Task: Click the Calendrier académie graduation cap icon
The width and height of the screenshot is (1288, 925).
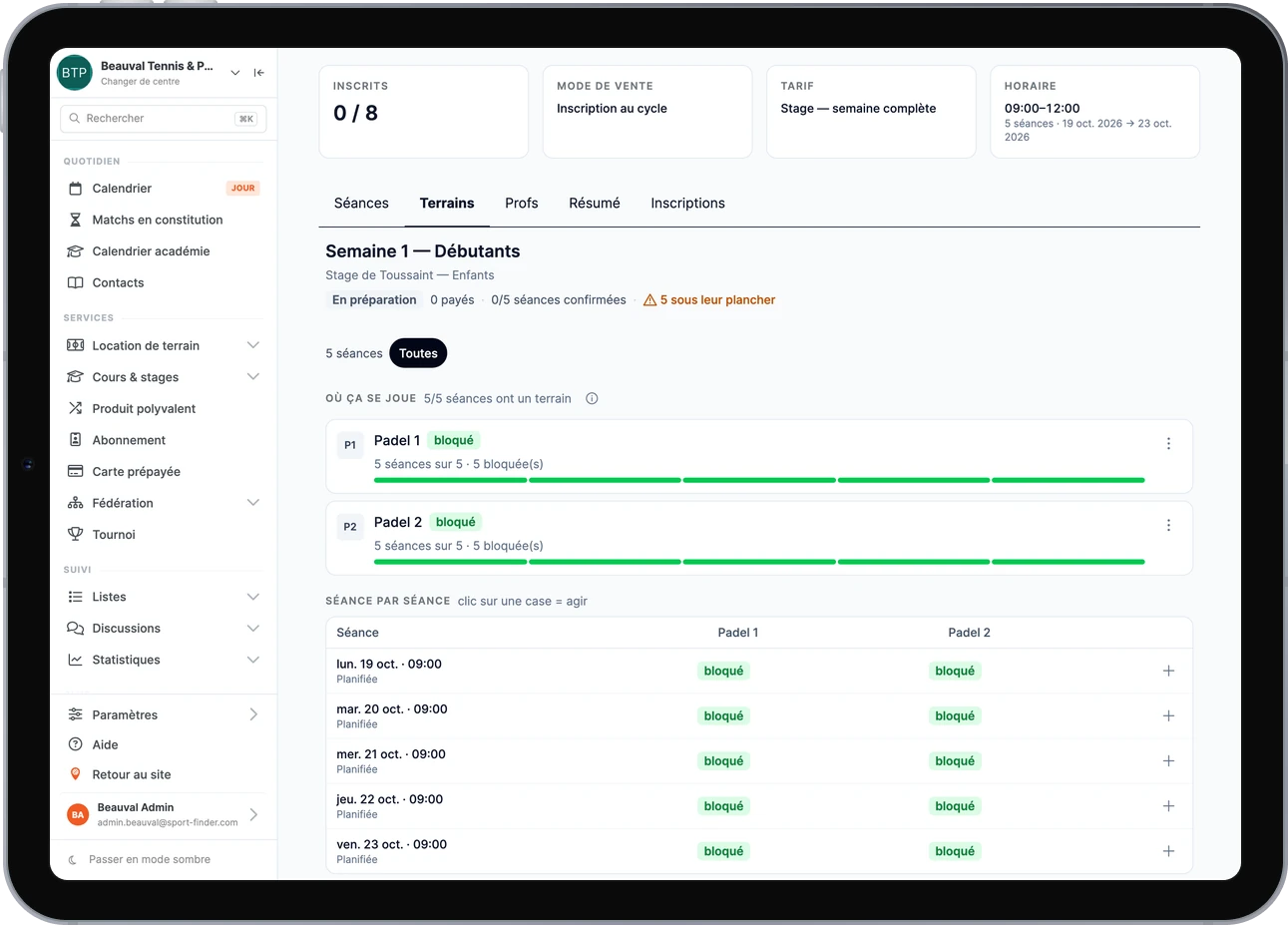Action: click(75, 251)
